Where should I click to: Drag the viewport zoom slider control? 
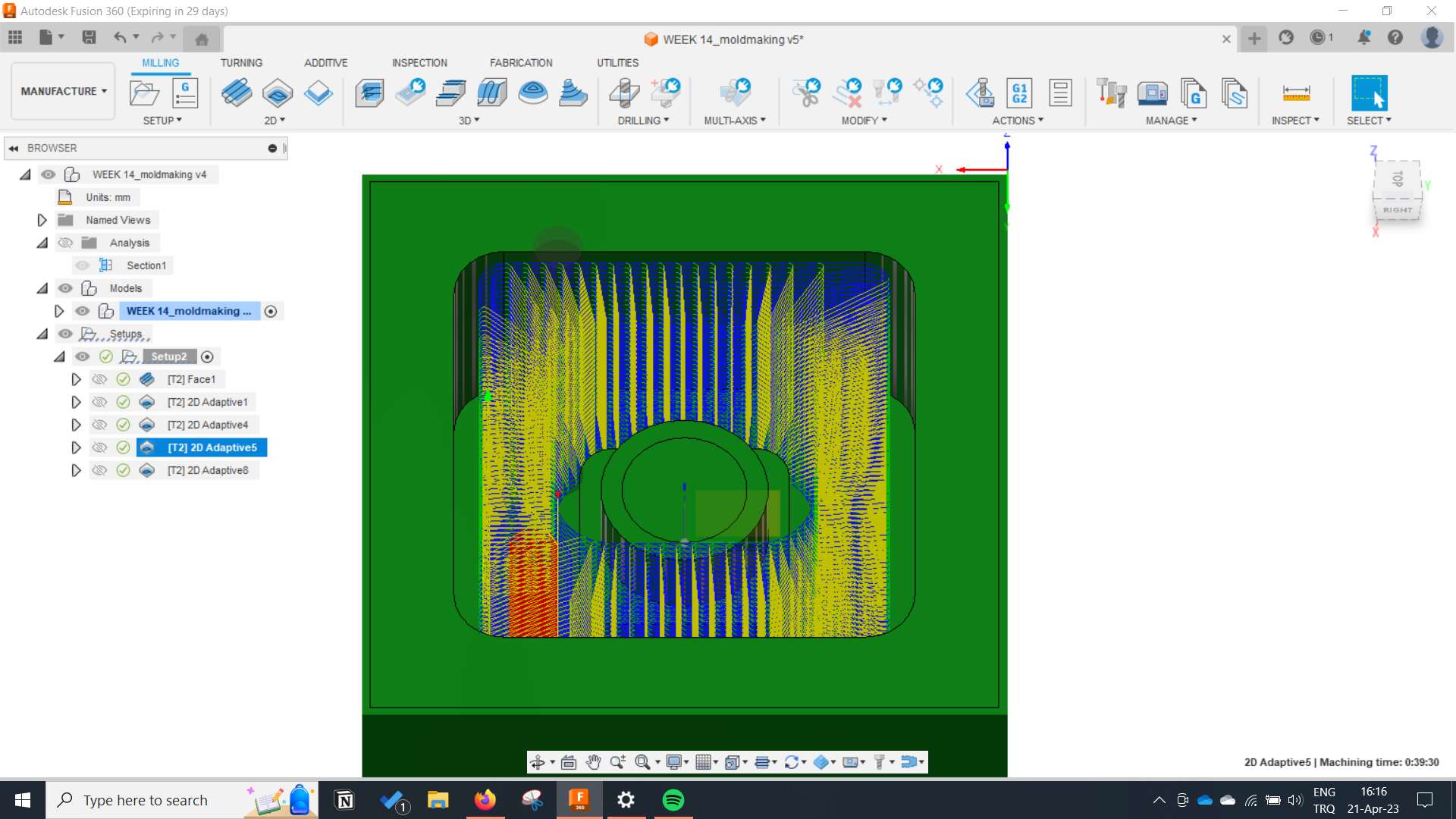pyautogui.click(x=617, y=762)
